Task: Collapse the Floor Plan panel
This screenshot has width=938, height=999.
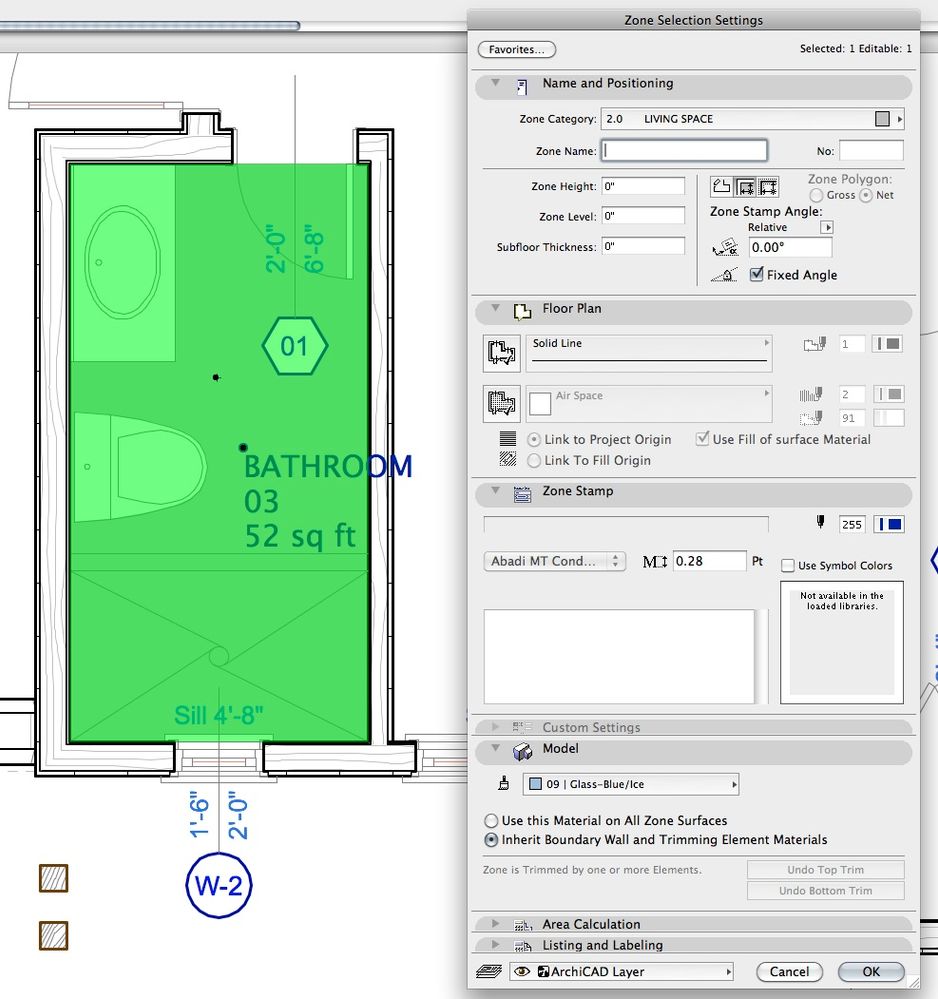Action: point(496,308)
